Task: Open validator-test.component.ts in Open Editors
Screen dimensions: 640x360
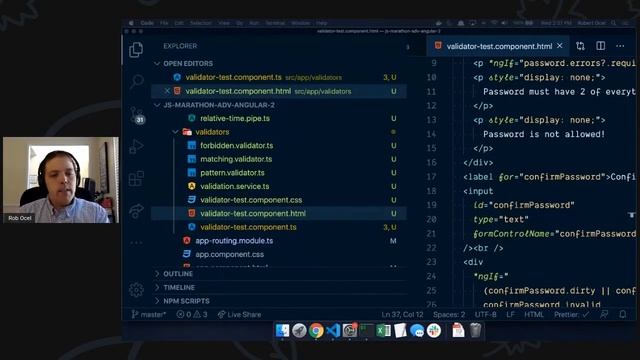Action: 279,77
